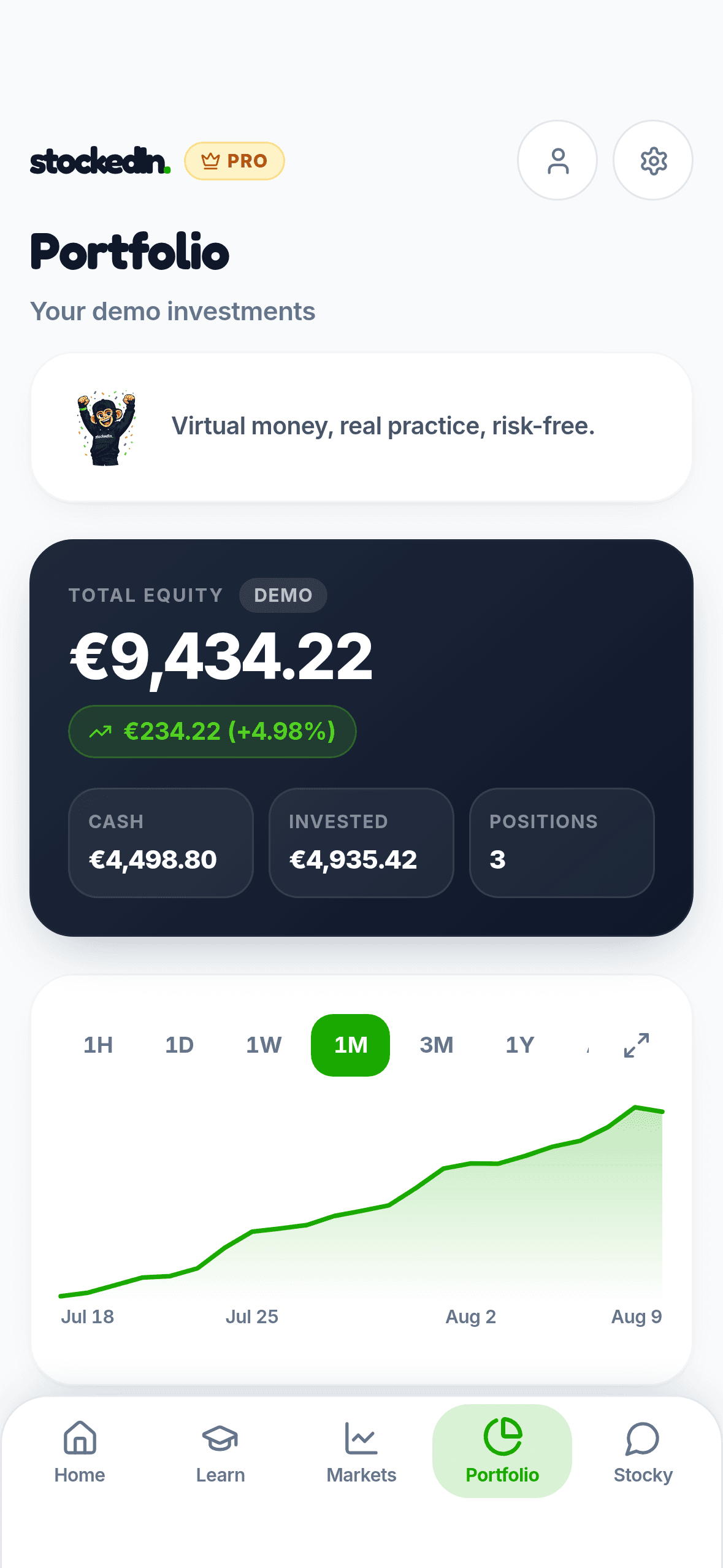The image size is (723, 1568).
Task: Open the Invested amount card
Action: point(361,842)
